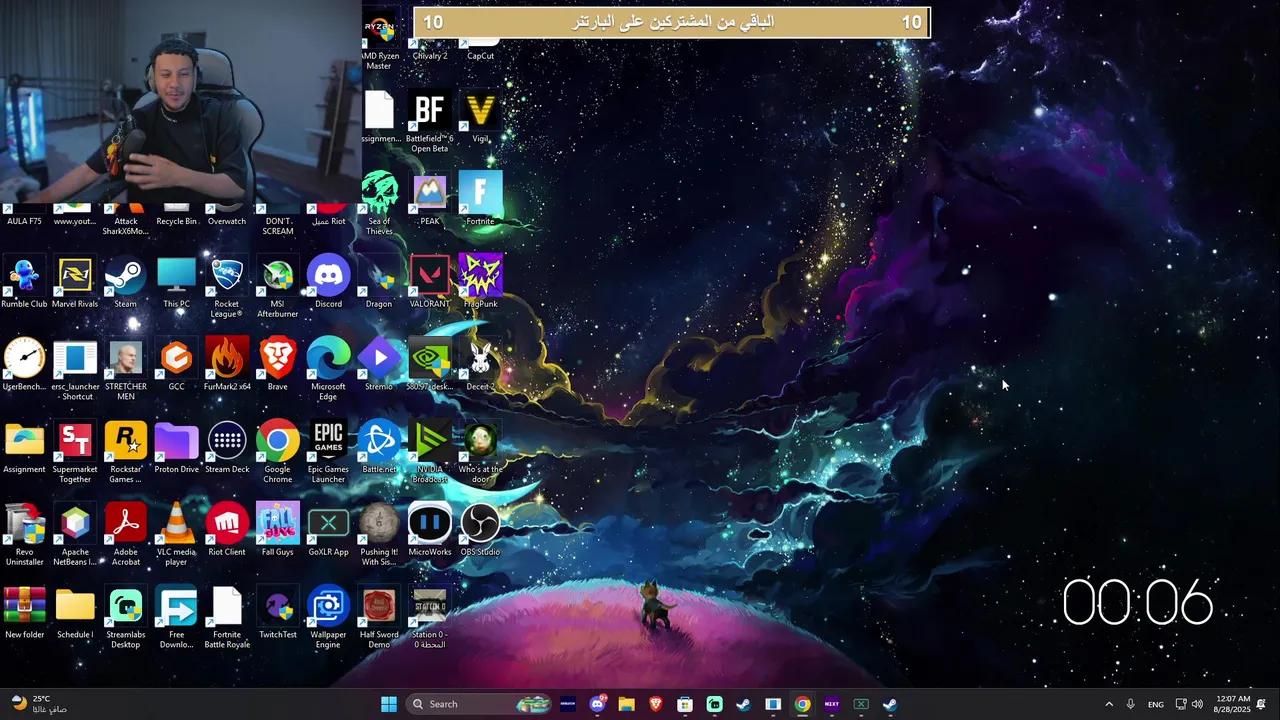Select the GCC desktop shortcut
The width and height of the screenshot is (1280, 720).
(x=176, y=365)
